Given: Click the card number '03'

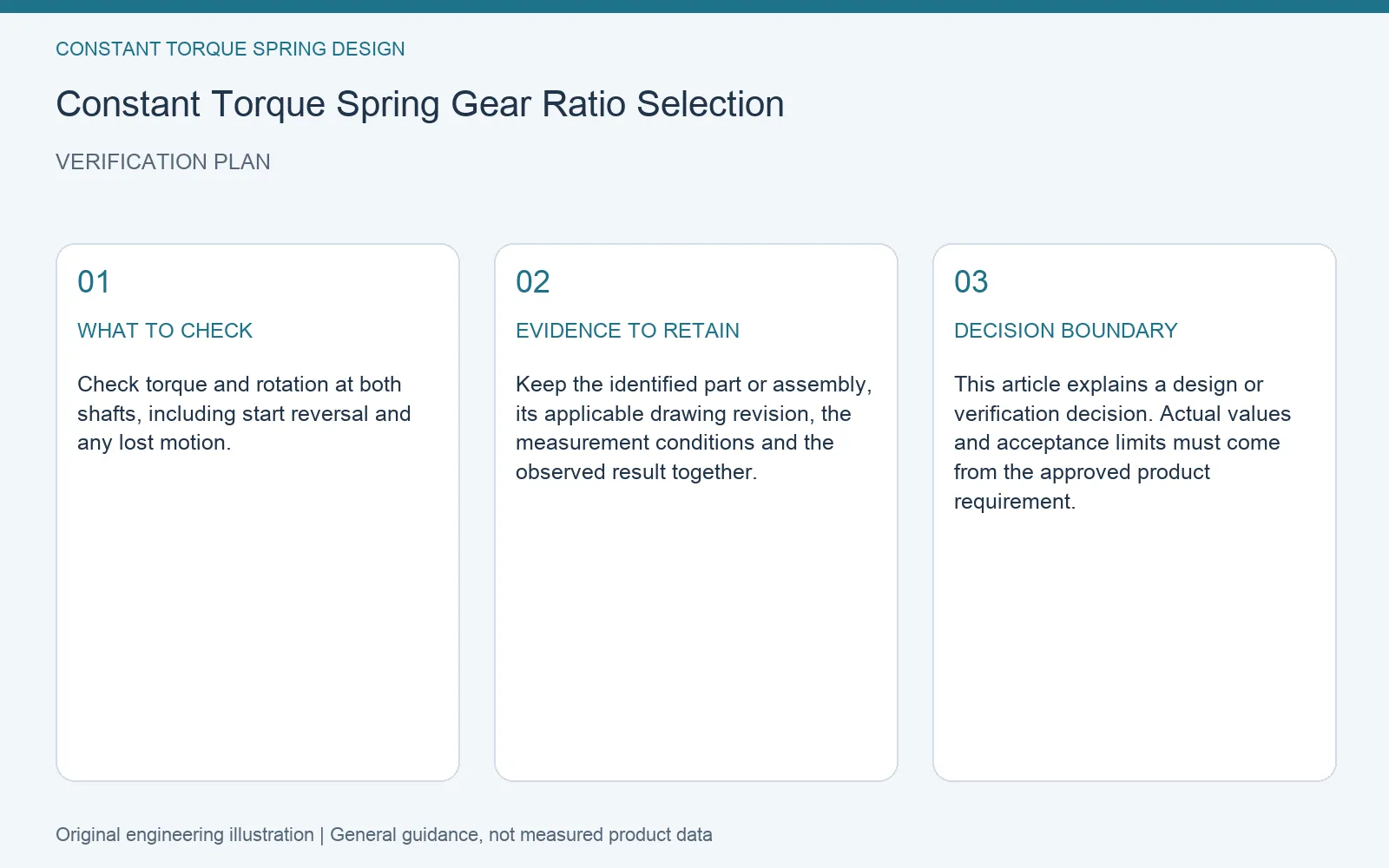Looking at the screenshot, I should [971, 282].
